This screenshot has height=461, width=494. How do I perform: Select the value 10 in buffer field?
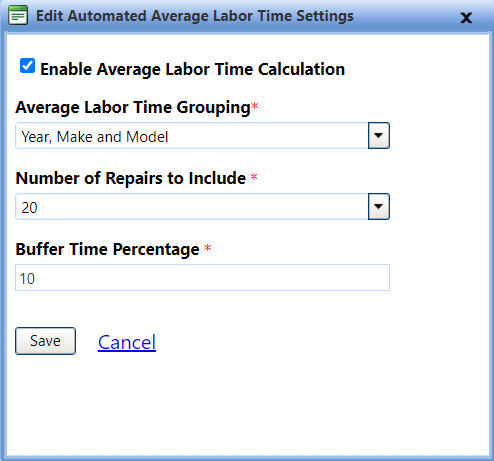coord(27,279)
